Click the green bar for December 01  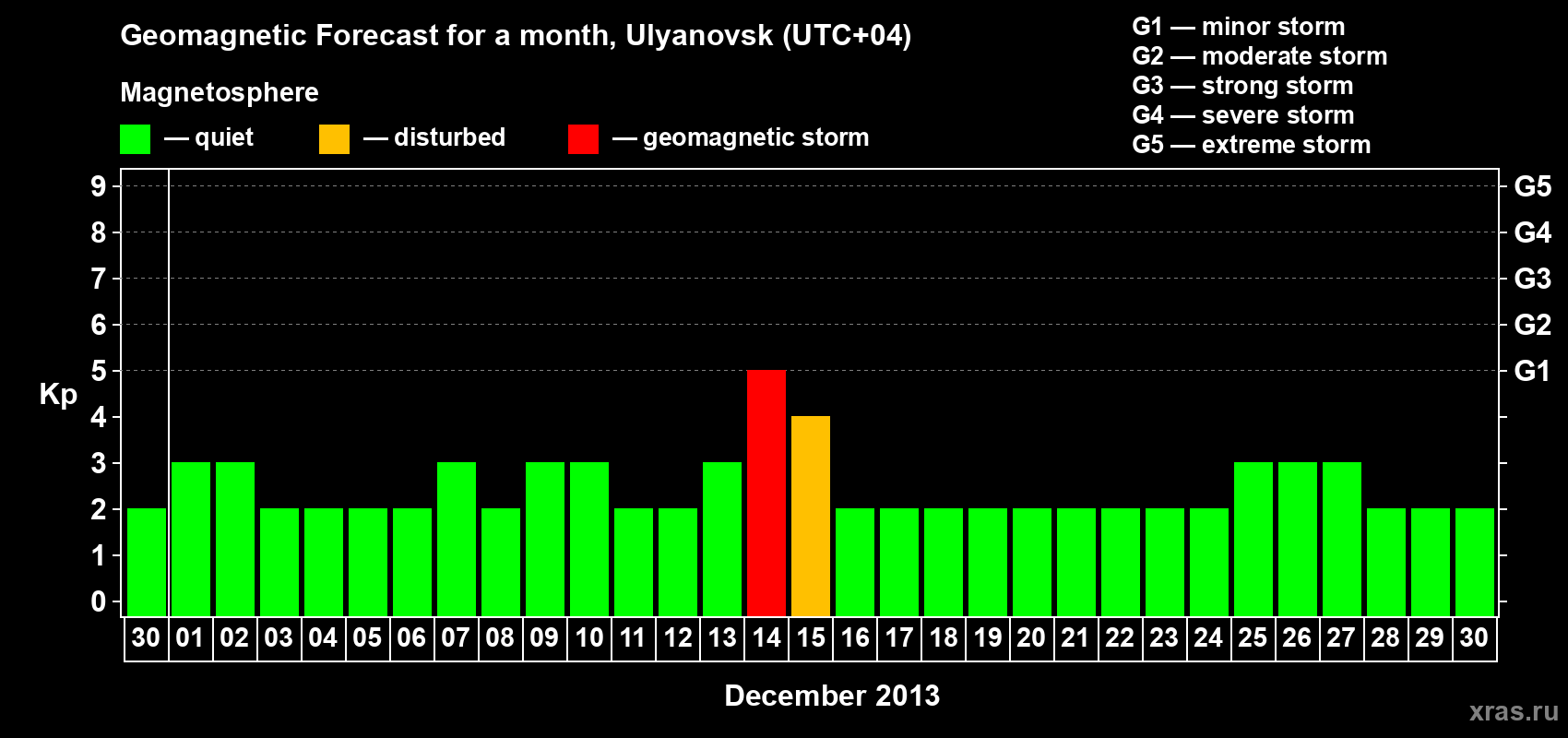tap(191, 539)
